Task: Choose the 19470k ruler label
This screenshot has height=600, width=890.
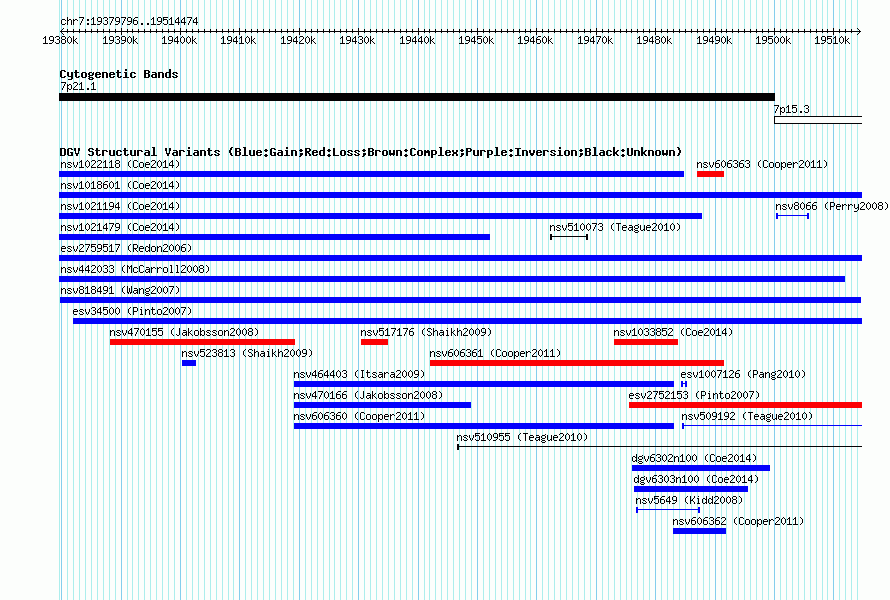Action: point(595,40)
